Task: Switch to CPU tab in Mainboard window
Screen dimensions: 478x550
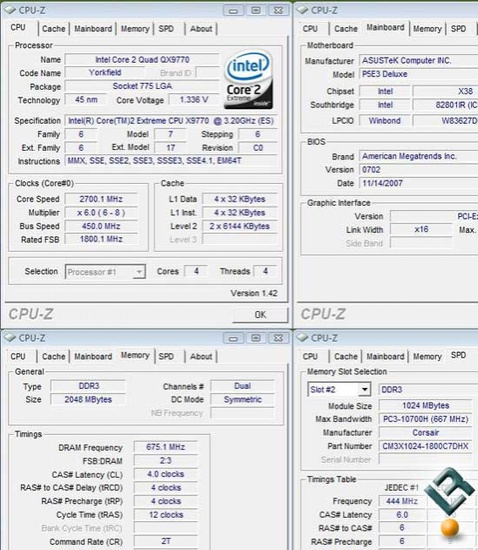Action: pos(310,29)
